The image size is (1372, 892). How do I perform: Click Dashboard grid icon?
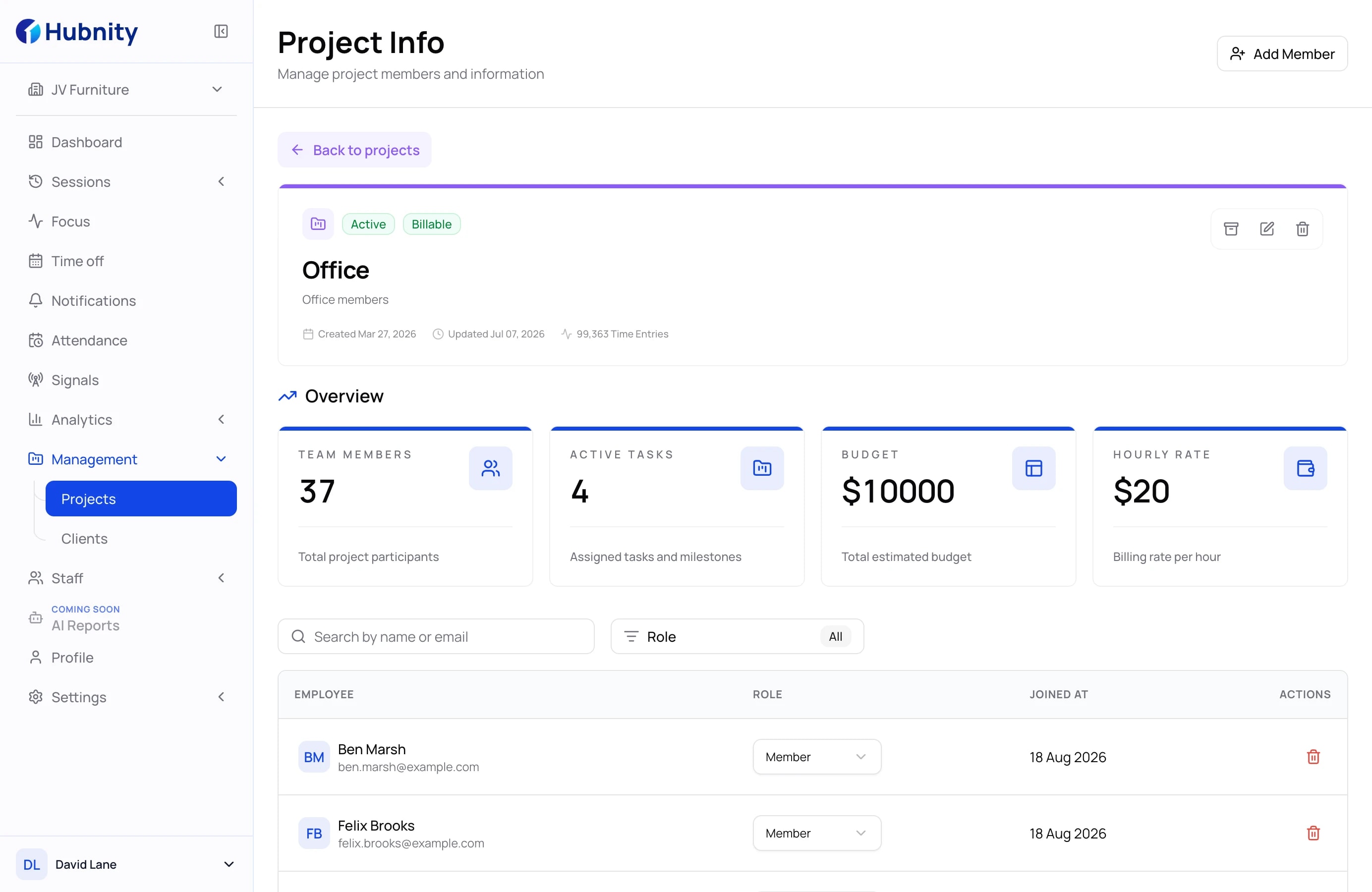(36, 142)
